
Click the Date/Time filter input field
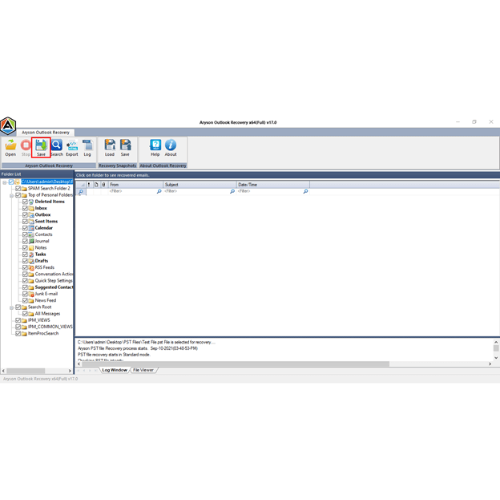pyautogui.click(x=270, y=191)
